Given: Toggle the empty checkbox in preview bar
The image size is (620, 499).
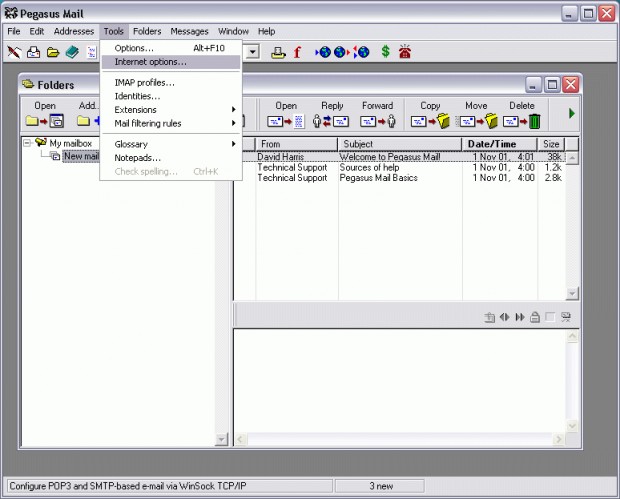Looking at the screenshot, I should 550,317.
